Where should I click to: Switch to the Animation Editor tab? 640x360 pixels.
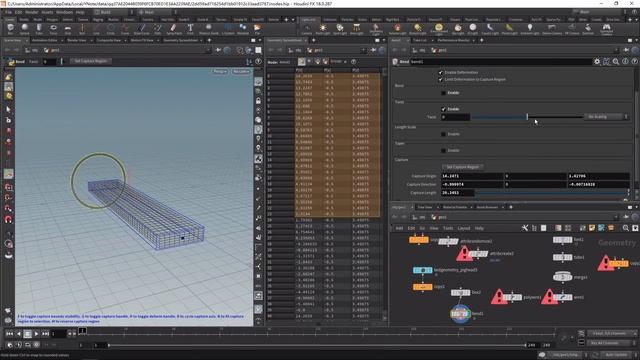tap(45, 40)
